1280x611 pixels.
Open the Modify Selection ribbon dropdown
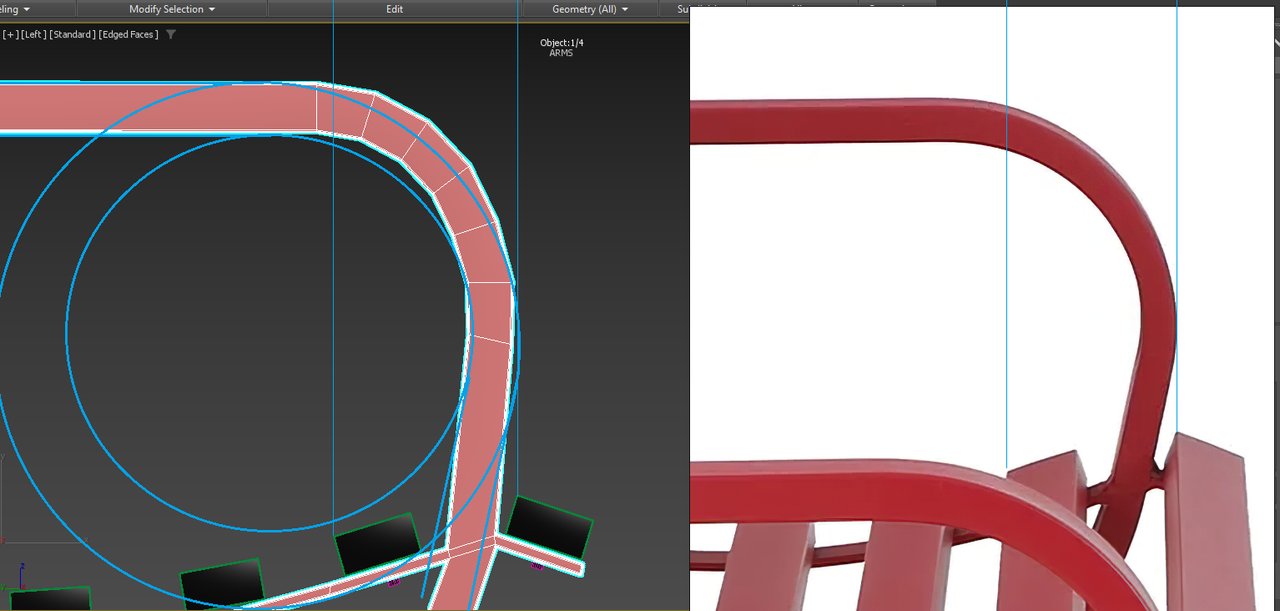pyautogui.click(x=172, y=9)
